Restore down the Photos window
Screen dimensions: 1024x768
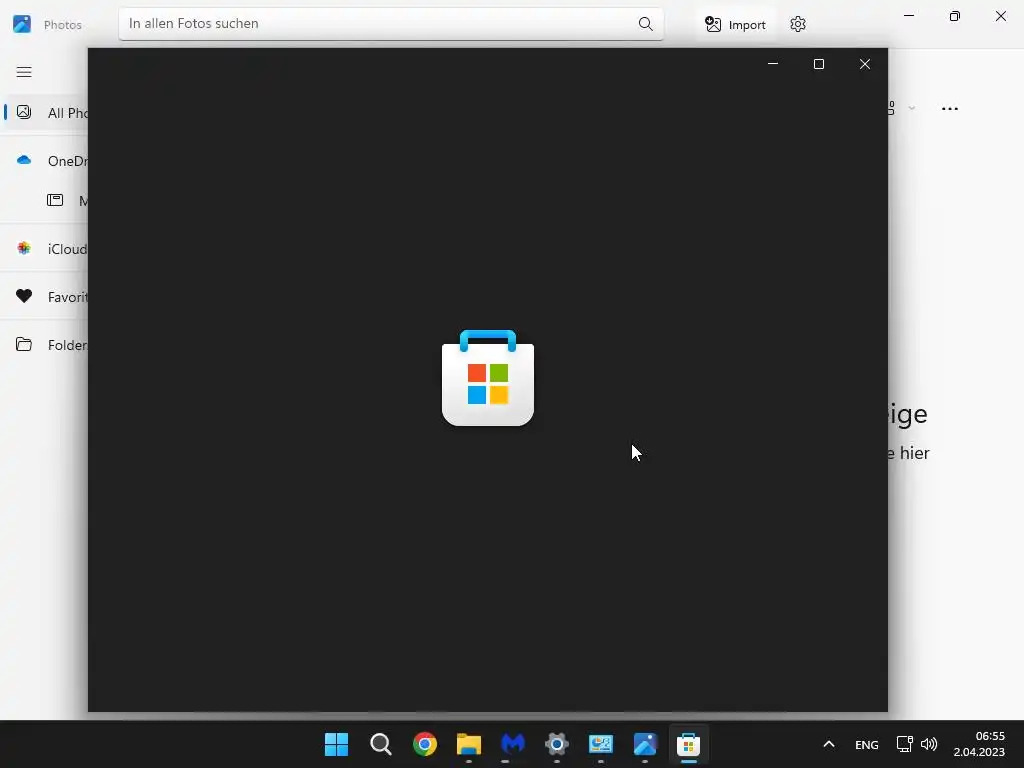tap(955, 16)
